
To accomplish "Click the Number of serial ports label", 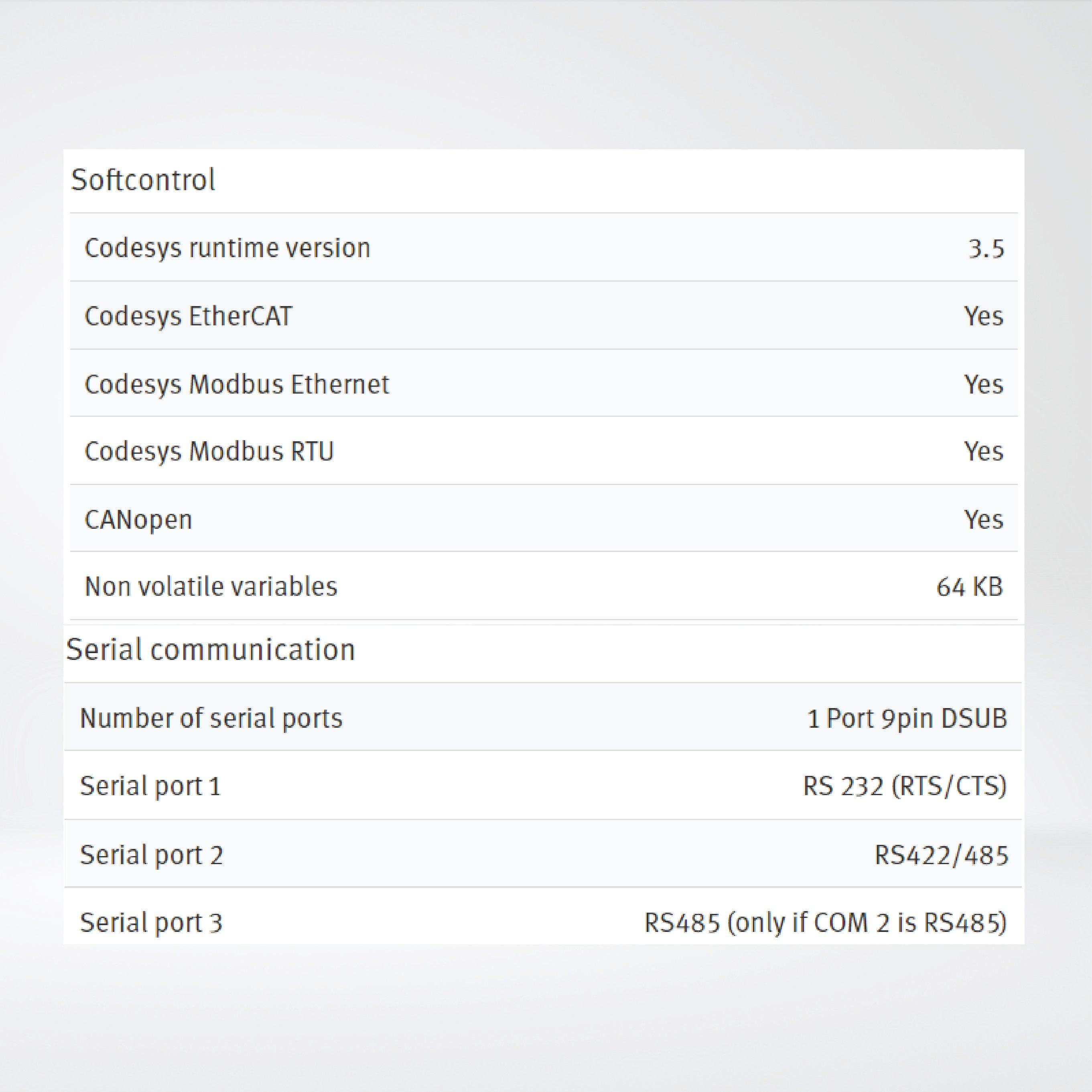I will (x=211, y=719).
